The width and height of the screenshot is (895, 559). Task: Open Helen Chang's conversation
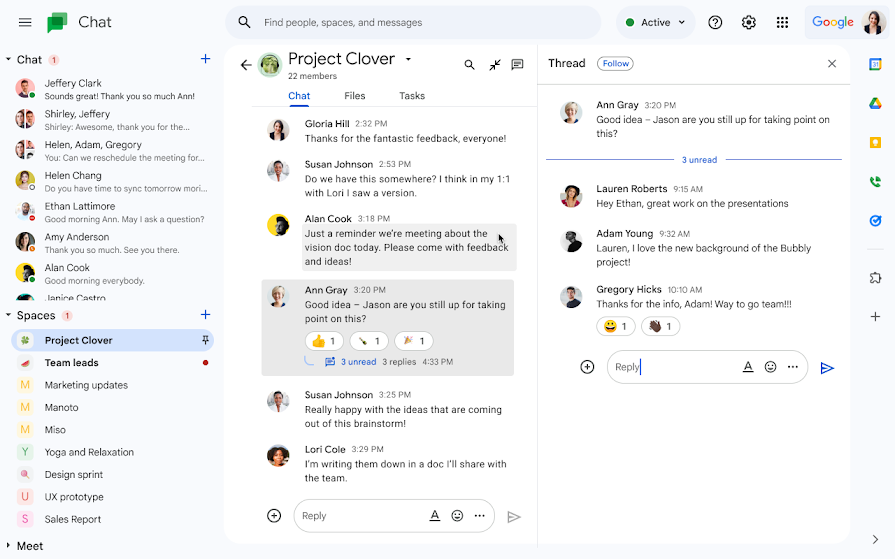click(112, 181)
